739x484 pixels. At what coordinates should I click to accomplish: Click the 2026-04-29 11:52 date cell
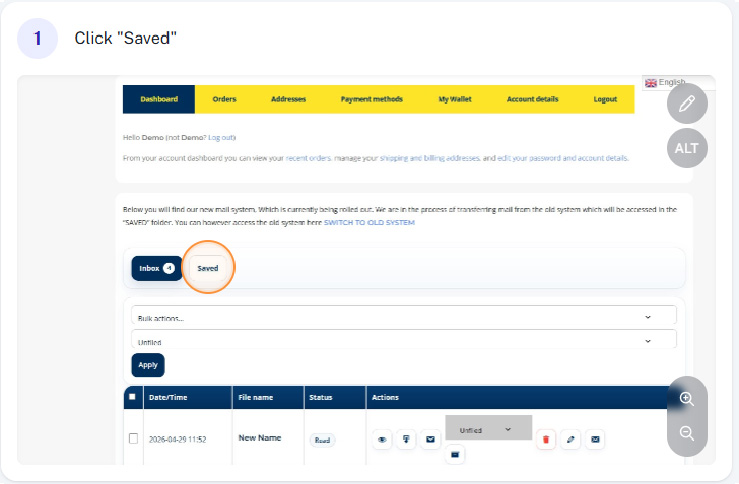(x=178, y=439)
